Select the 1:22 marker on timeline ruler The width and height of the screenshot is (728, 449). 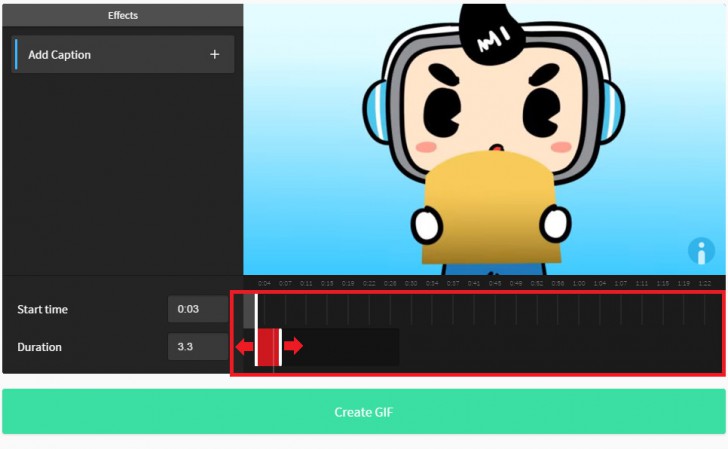click(x=705, y=283)
